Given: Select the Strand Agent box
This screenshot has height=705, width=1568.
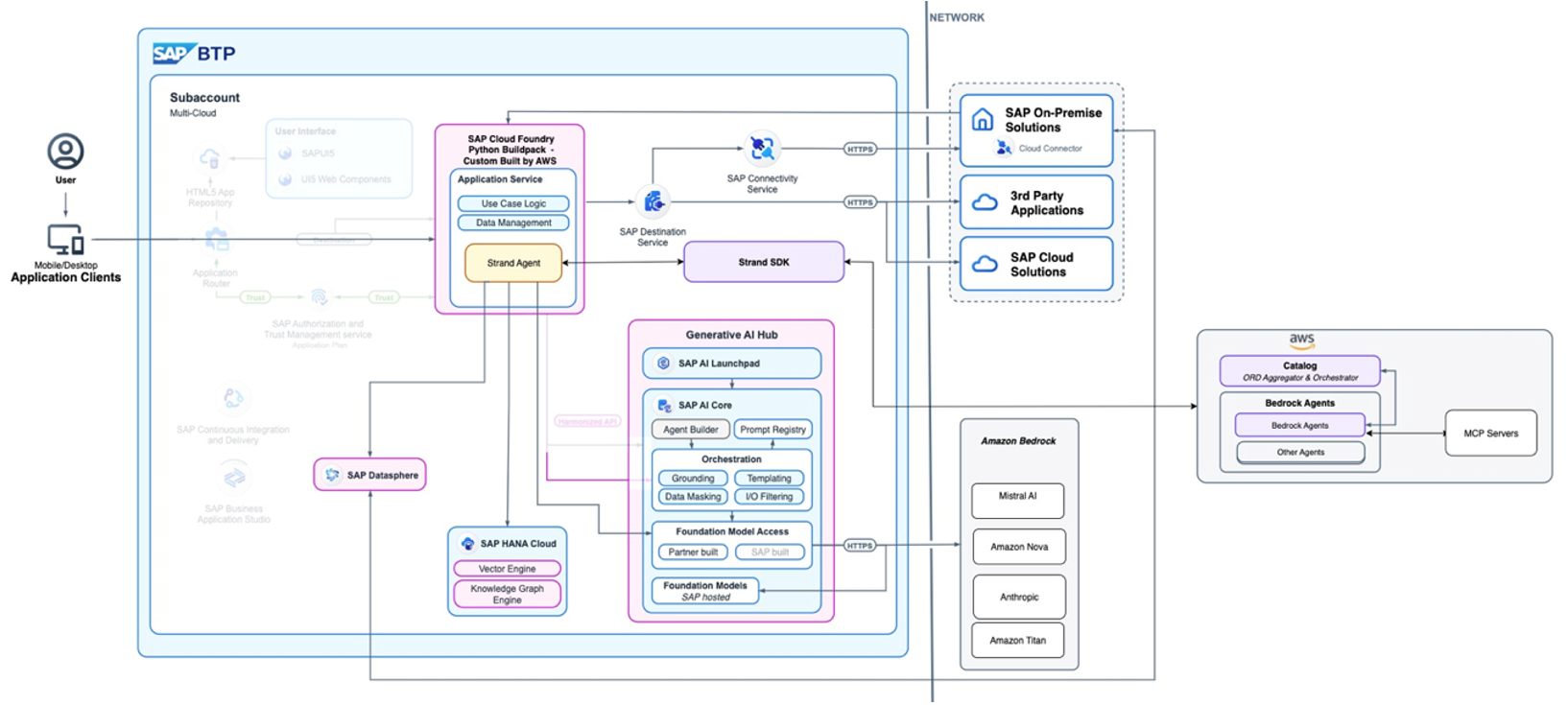Looking at the screenshot, I should [513, 263].
